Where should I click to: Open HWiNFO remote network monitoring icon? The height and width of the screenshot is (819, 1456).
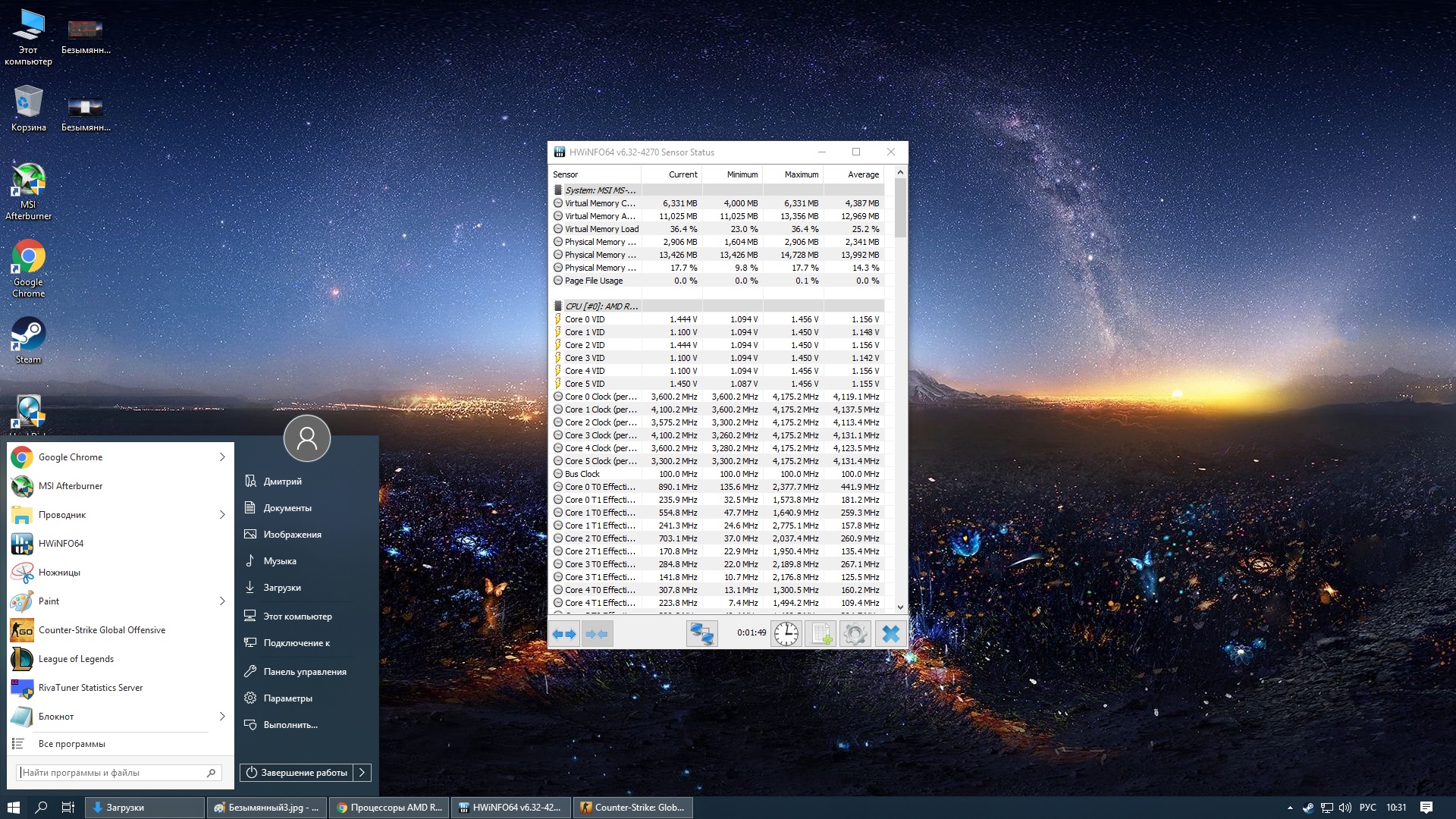[701, 634]
